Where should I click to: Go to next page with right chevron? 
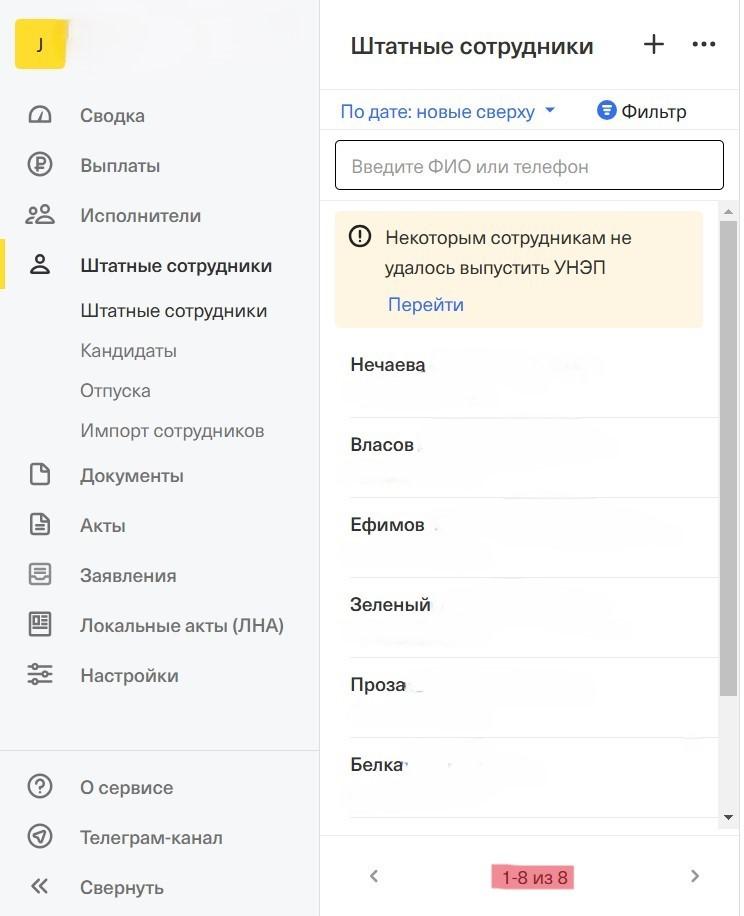tap(695, 877)
